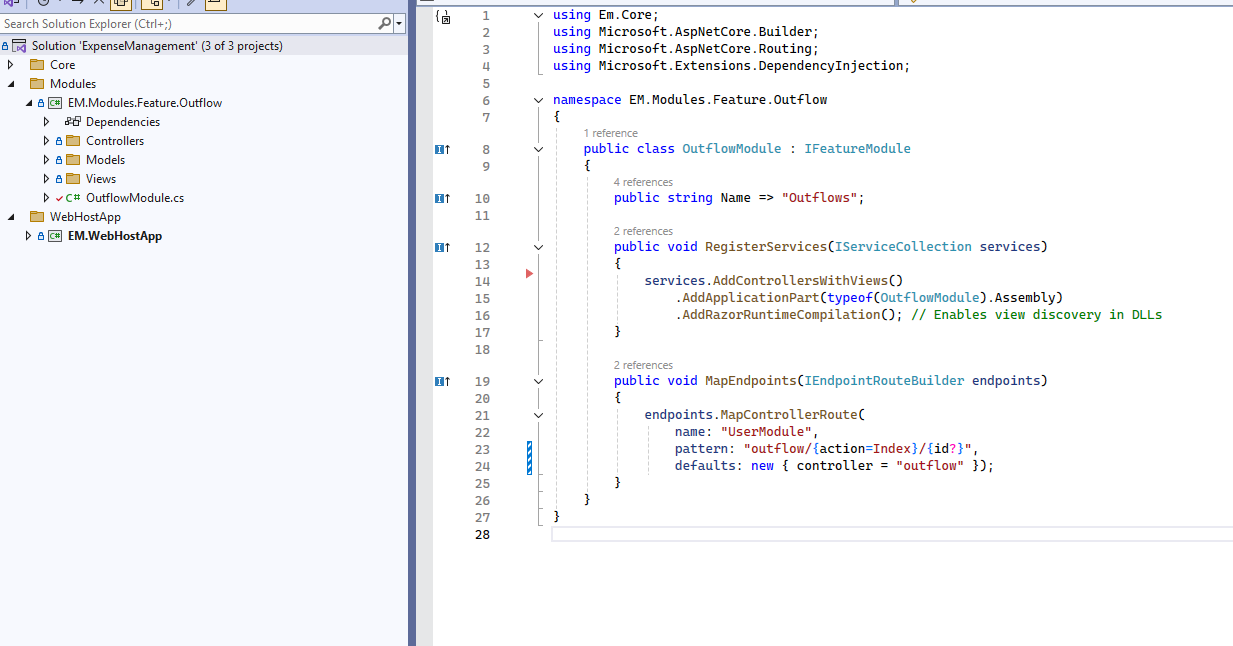Click the braces structure icon beside line 1
This screenshot has height=646, width=1233.
pyautogui.click(x=444, y=17)
